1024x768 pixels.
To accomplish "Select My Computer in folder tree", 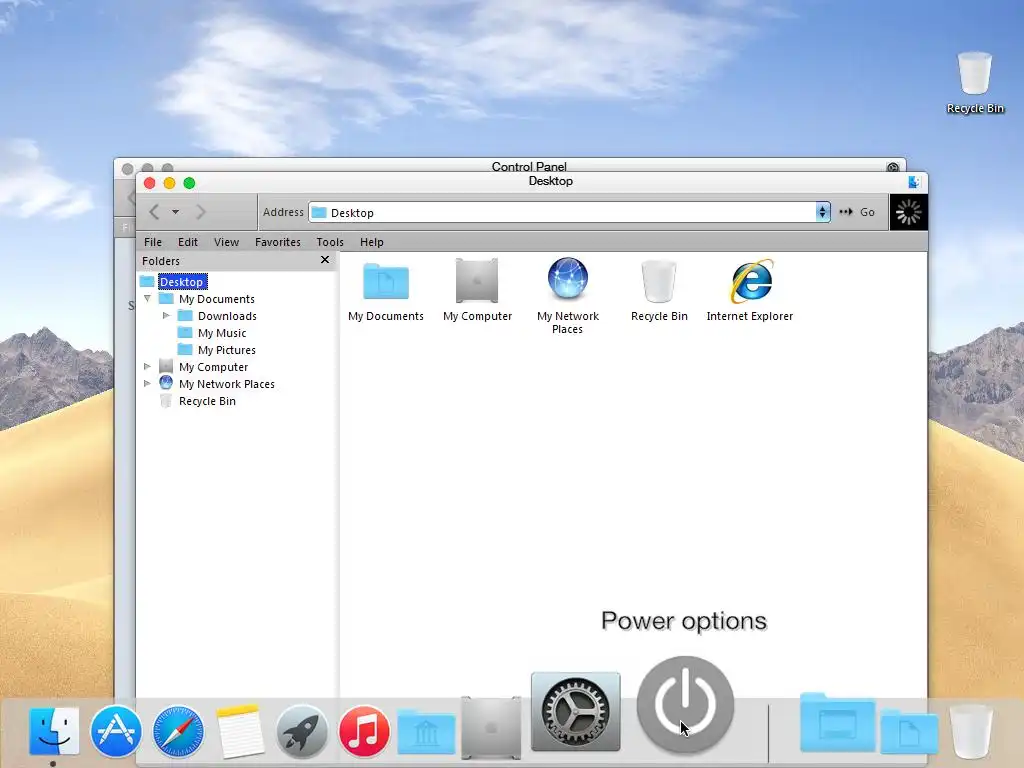I will coord(214,366).
